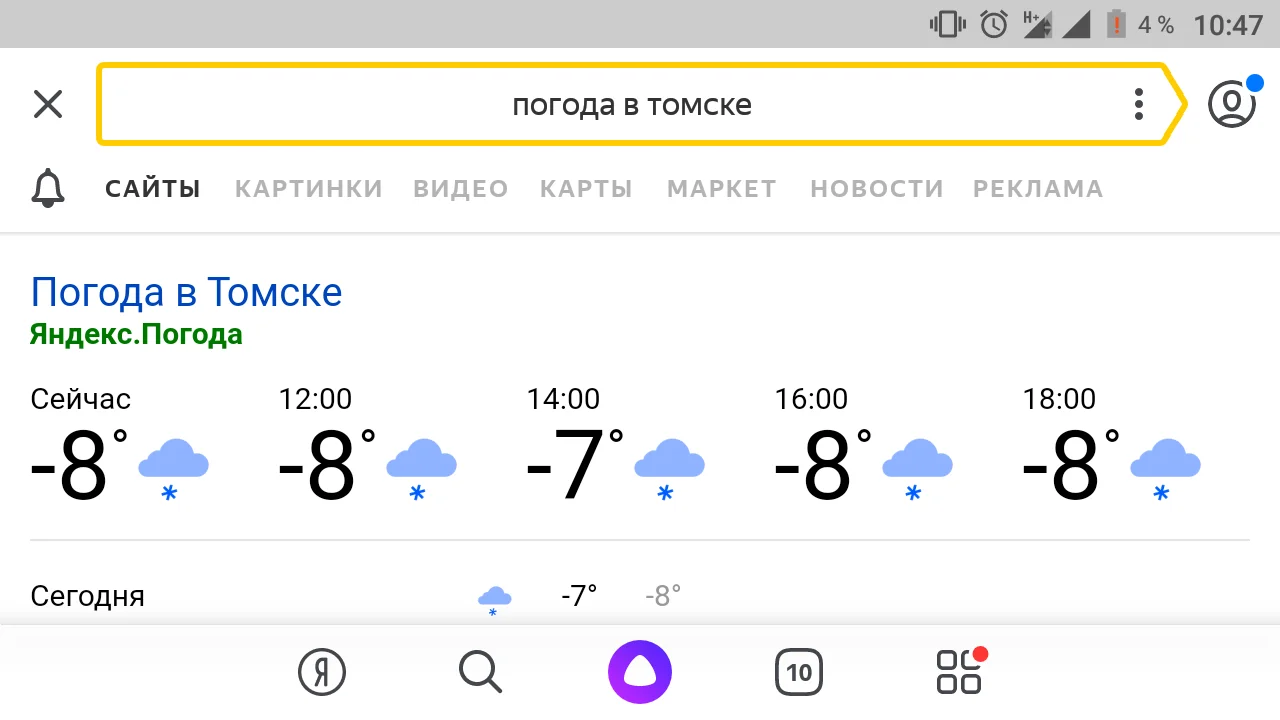The width and height of the screenshot is (1280, 720).
Task: Select the МАРКЕТ tab
Action: (x=721, y=188)
